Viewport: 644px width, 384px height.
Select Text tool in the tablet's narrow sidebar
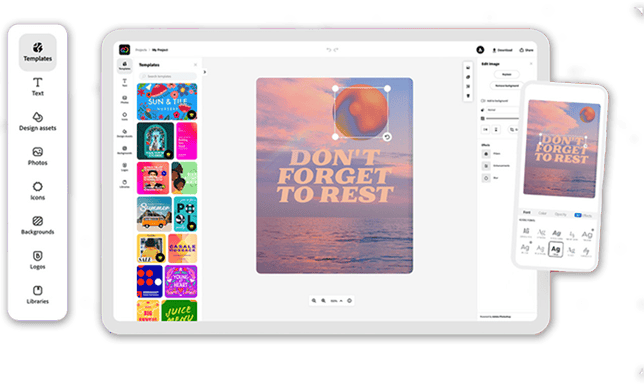pyautogui.click(x=124, y=82)
